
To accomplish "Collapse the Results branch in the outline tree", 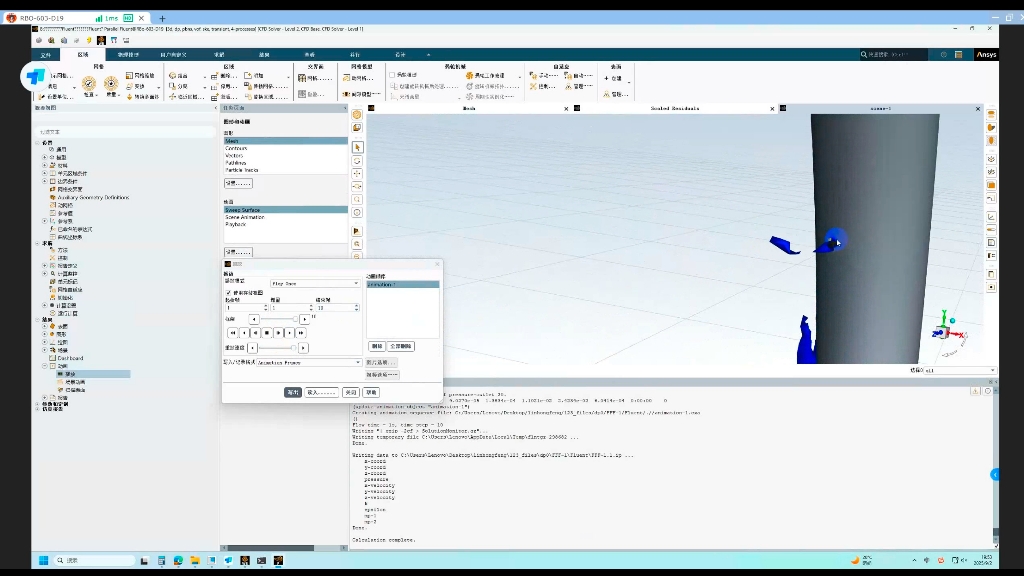I will [37, 319].
